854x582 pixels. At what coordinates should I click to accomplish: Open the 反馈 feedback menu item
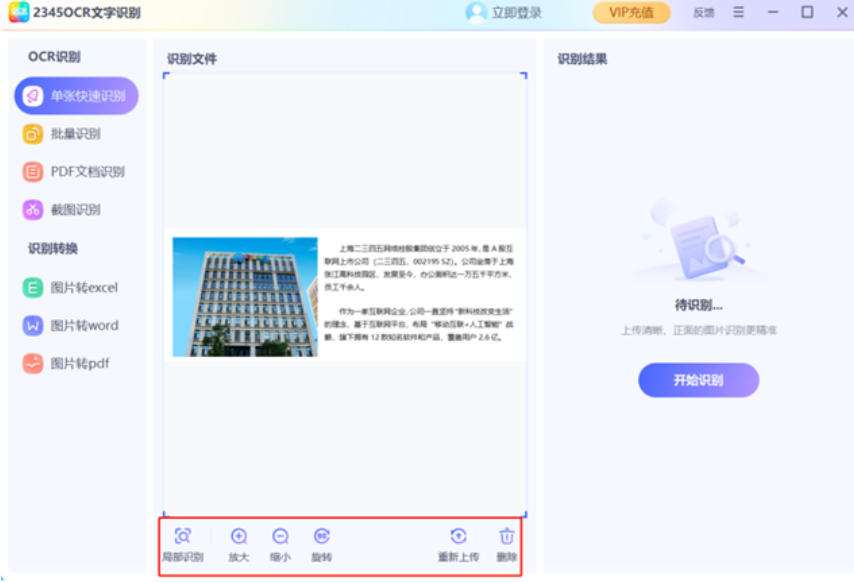(703, 13)
